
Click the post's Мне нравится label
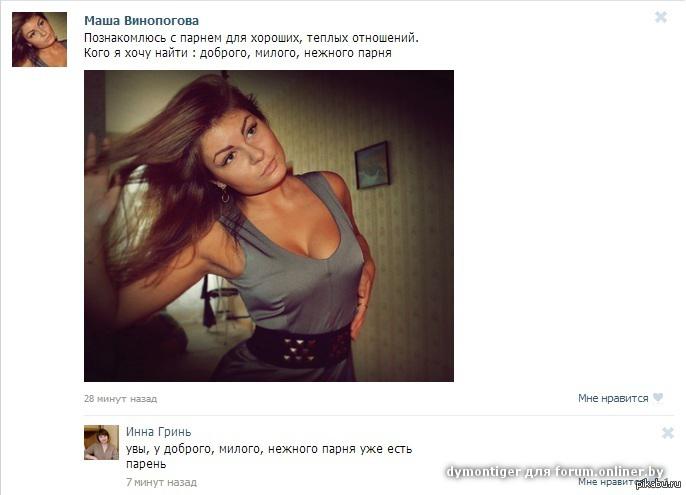point(613,398)
